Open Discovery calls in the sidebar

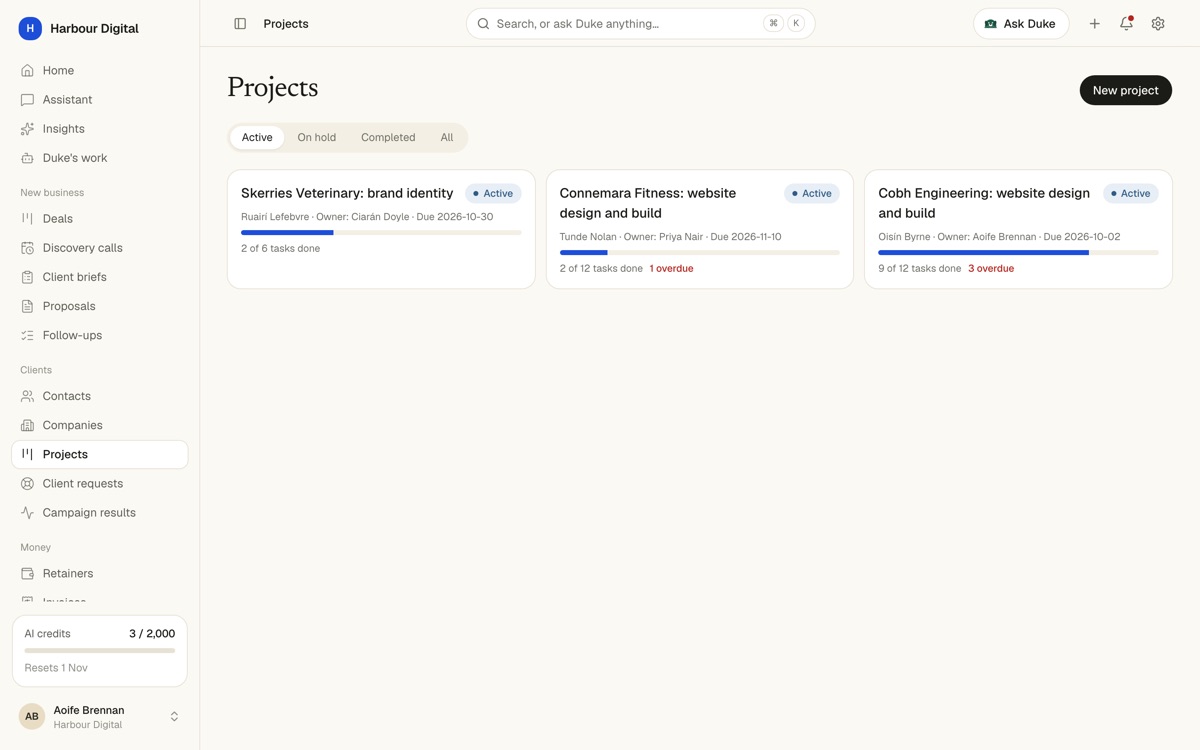(x=100, y=248)
